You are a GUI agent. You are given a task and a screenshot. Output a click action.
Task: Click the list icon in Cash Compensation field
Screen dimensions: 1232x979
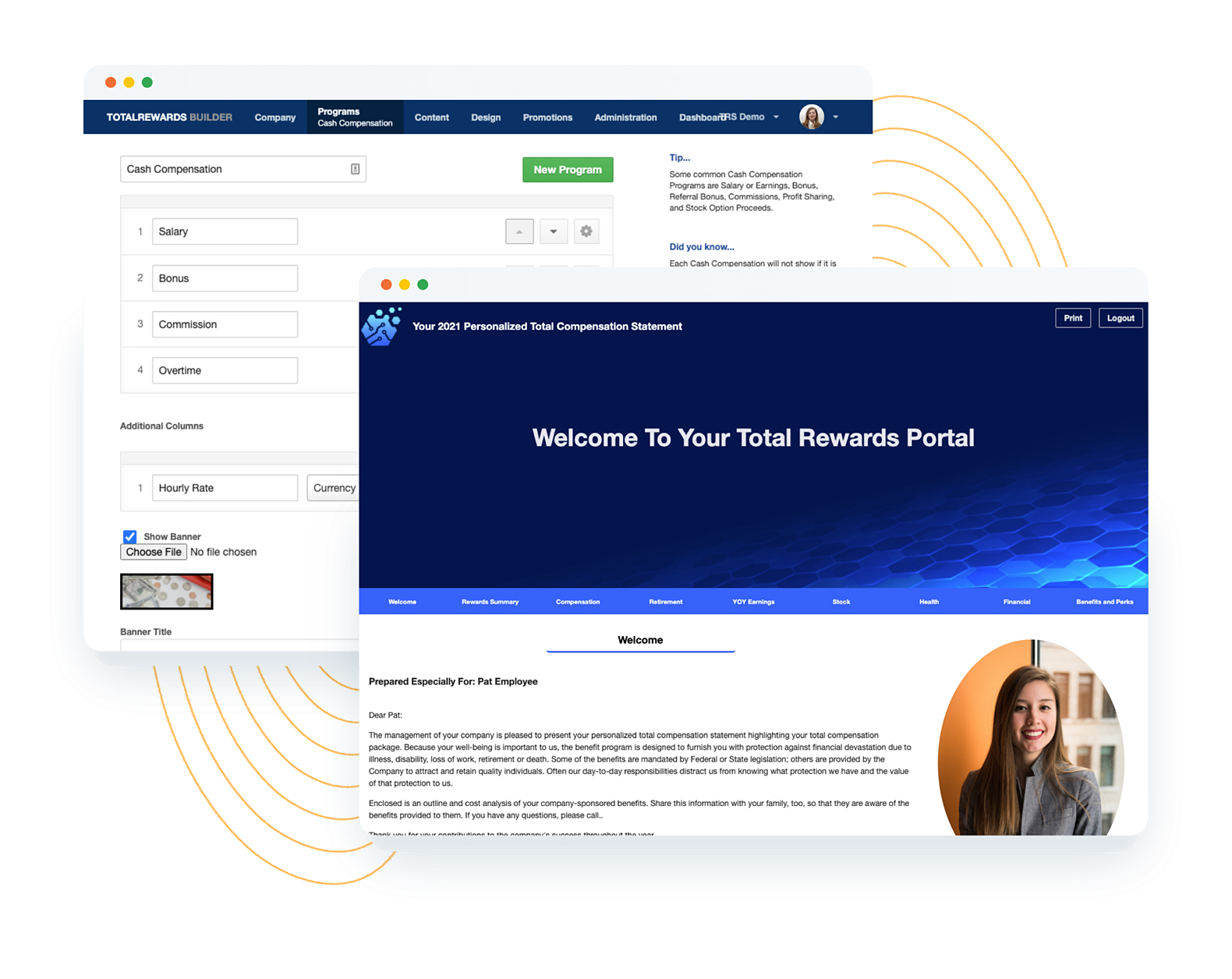pos(355,169)
